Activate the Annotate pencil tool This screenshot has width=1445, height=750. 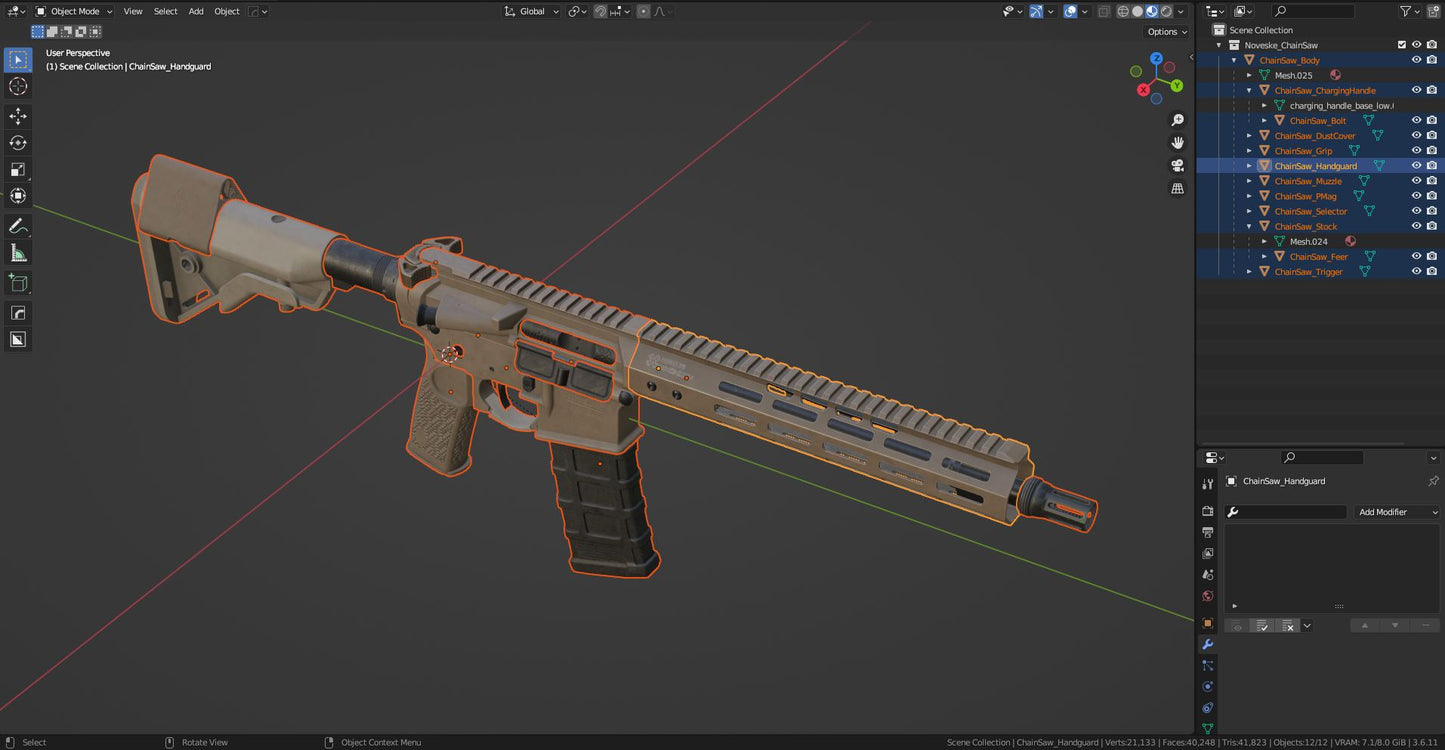18,226
